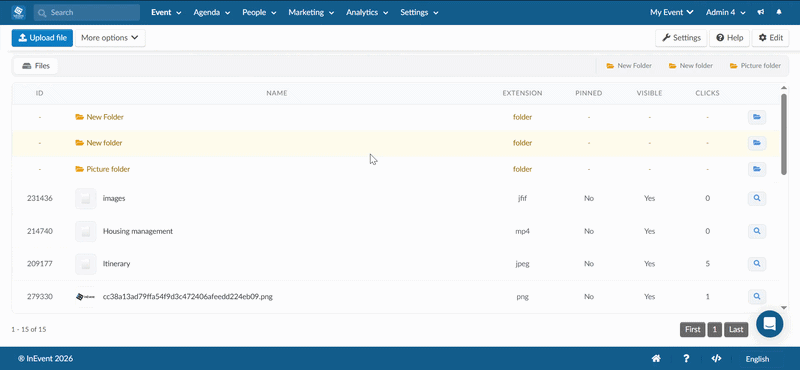Click the PINNED column header
800x370 pixels.
tap(589, 93)
